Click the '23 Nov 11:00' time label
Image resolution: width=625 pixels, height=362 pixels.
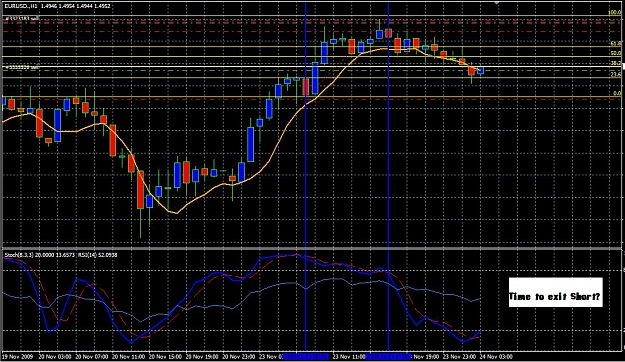tap(349, 356)
